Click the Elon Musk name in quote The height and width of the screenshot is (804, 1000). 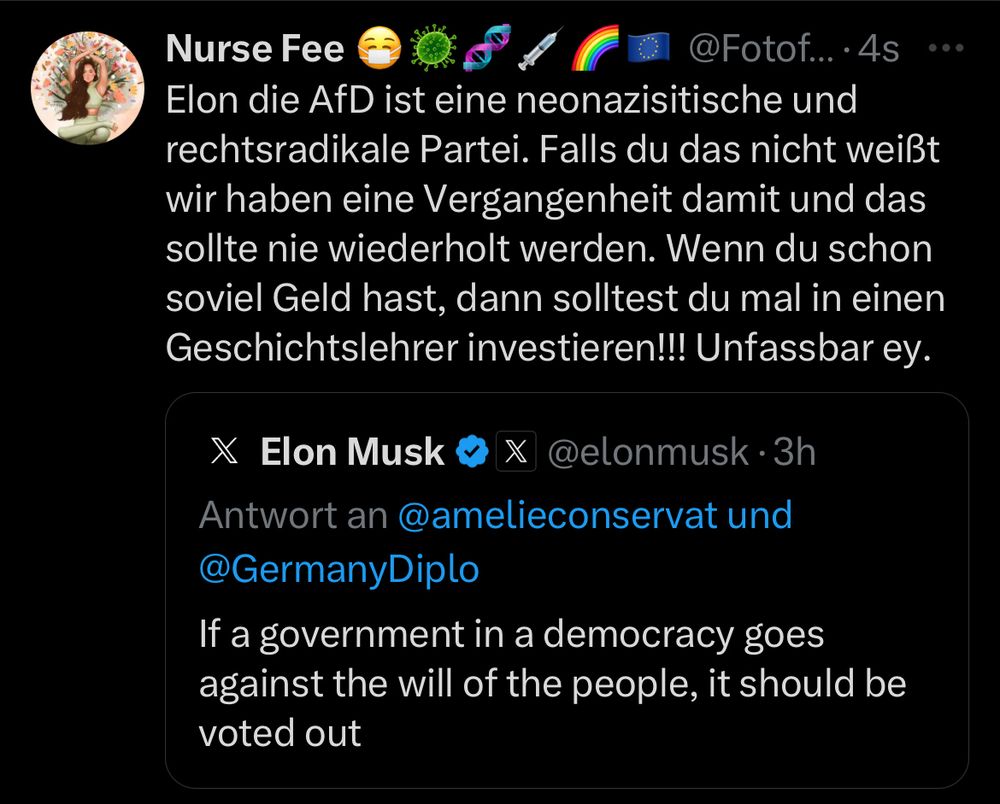click(x=351, y=453)
